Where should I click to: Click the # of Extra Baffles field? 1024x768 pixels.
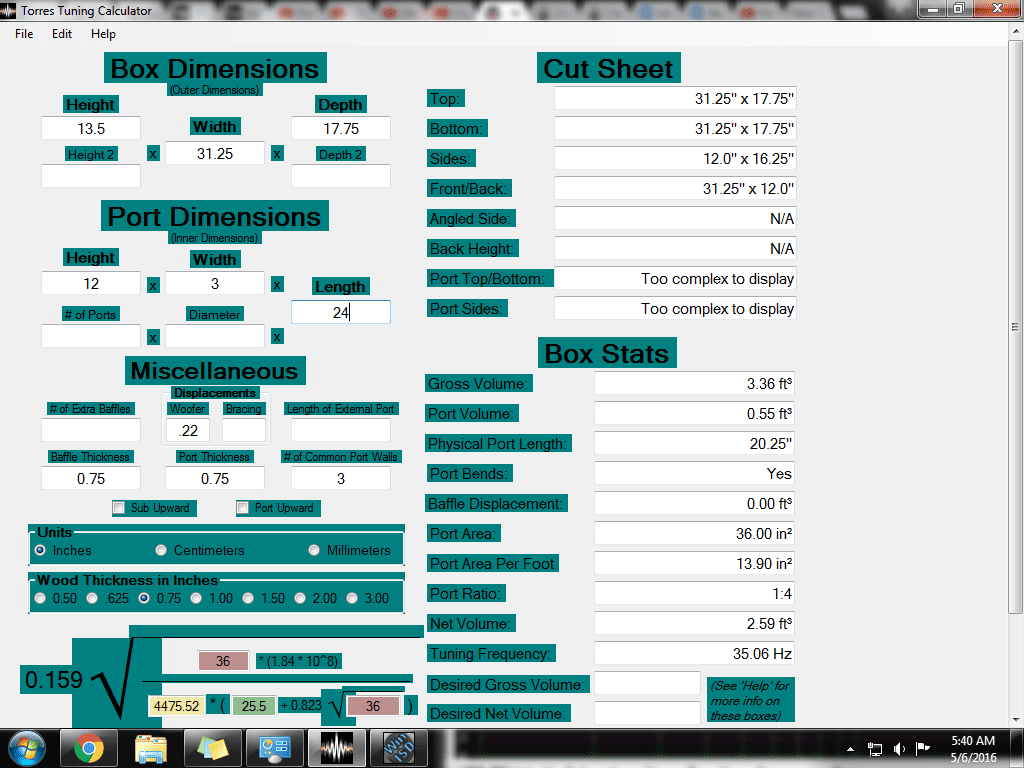[91, 430]
